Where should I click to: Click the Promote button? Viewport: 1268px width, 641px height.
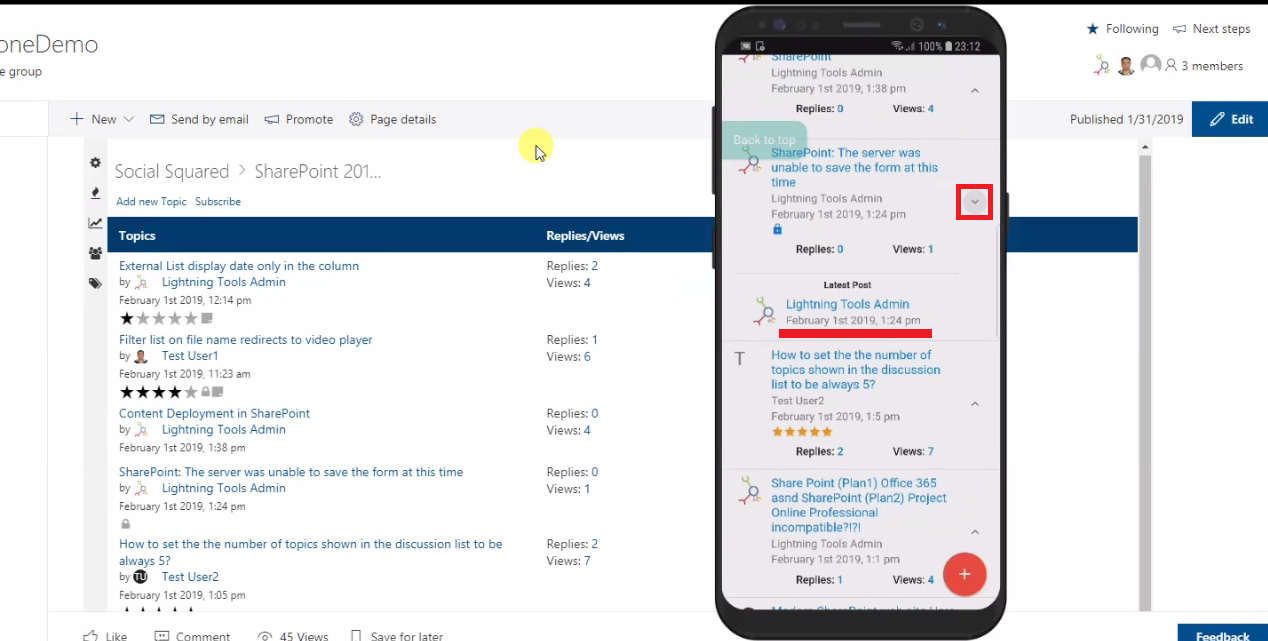point(299,119)
